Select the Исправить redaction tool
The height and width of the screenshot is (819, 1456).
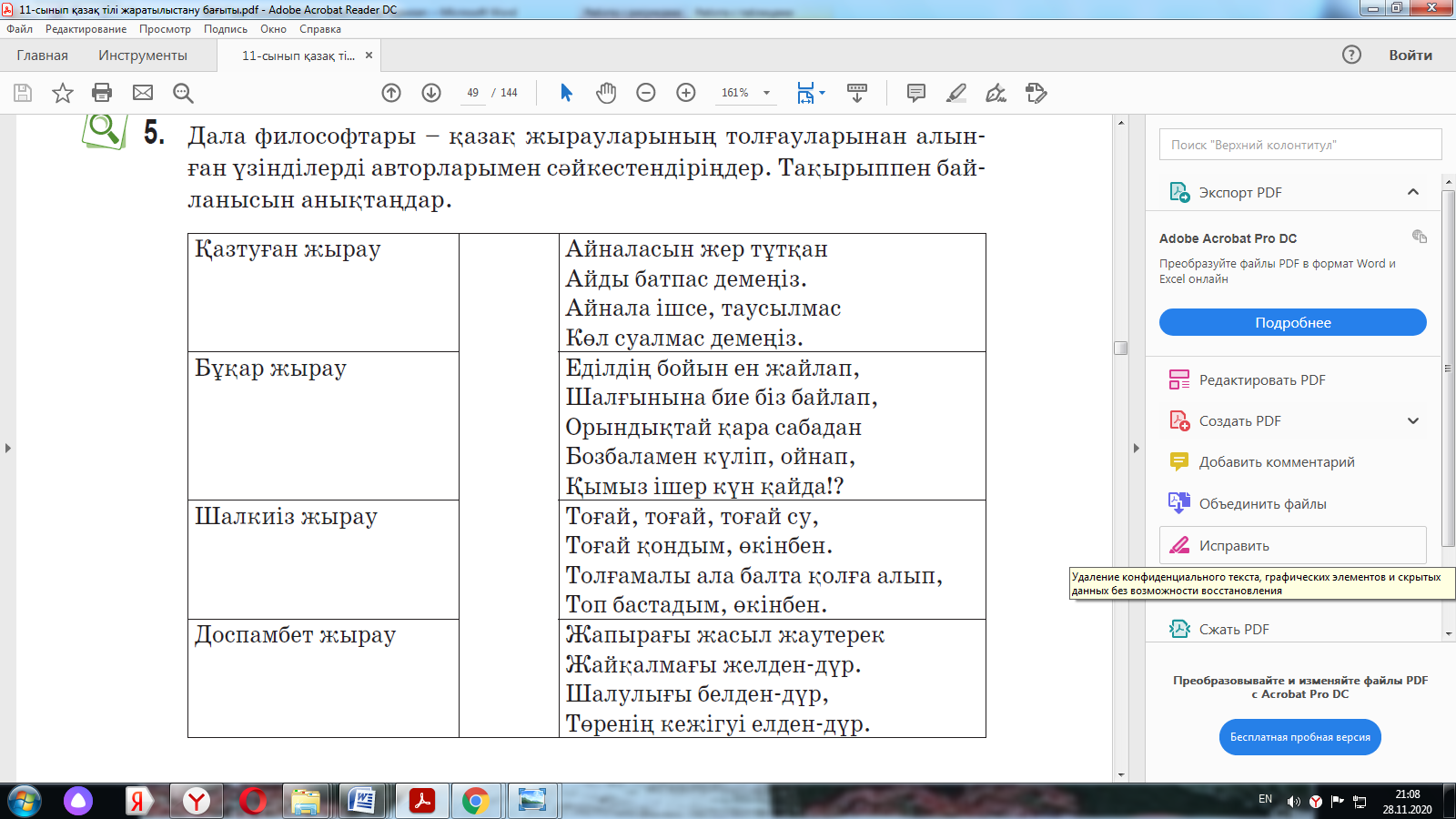click(x=1292, y=545)
